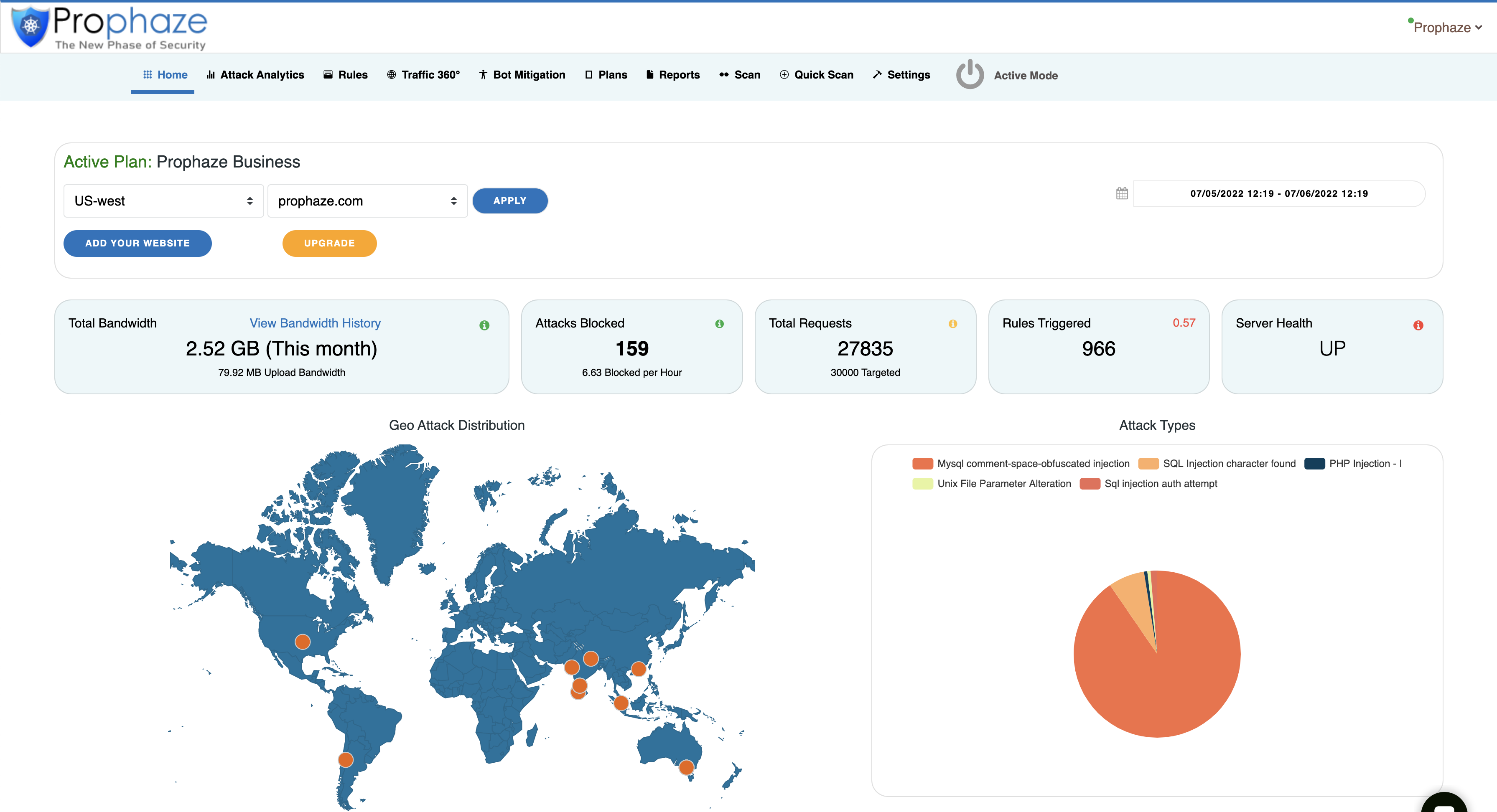Toggle the Active Mode power button

pos(970,75)
